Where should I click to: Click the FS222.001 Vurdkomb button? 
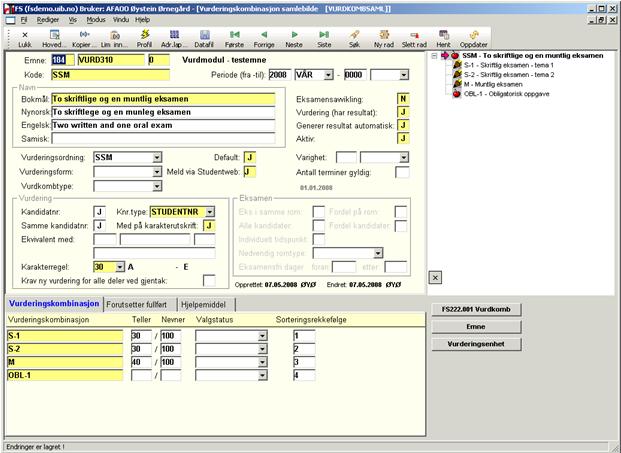(x=477, y=309)
